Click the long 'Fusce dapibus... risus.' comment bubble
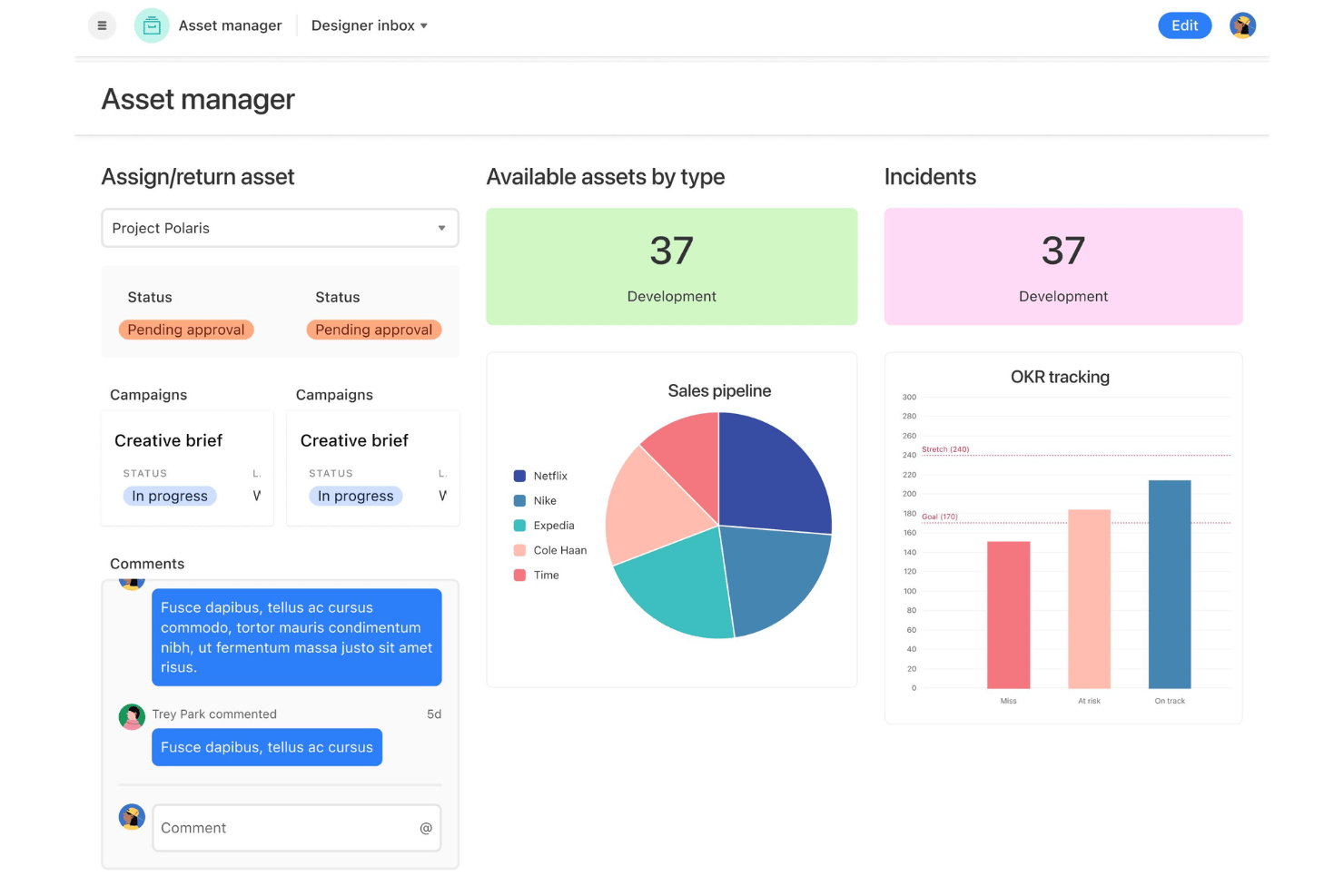 click(297, 637)
